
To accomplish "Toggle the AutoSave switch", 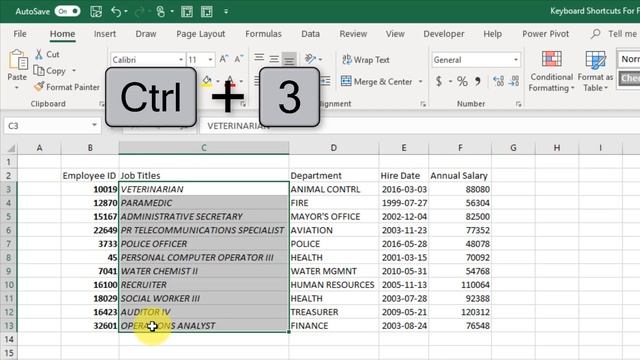I will 67,11.
